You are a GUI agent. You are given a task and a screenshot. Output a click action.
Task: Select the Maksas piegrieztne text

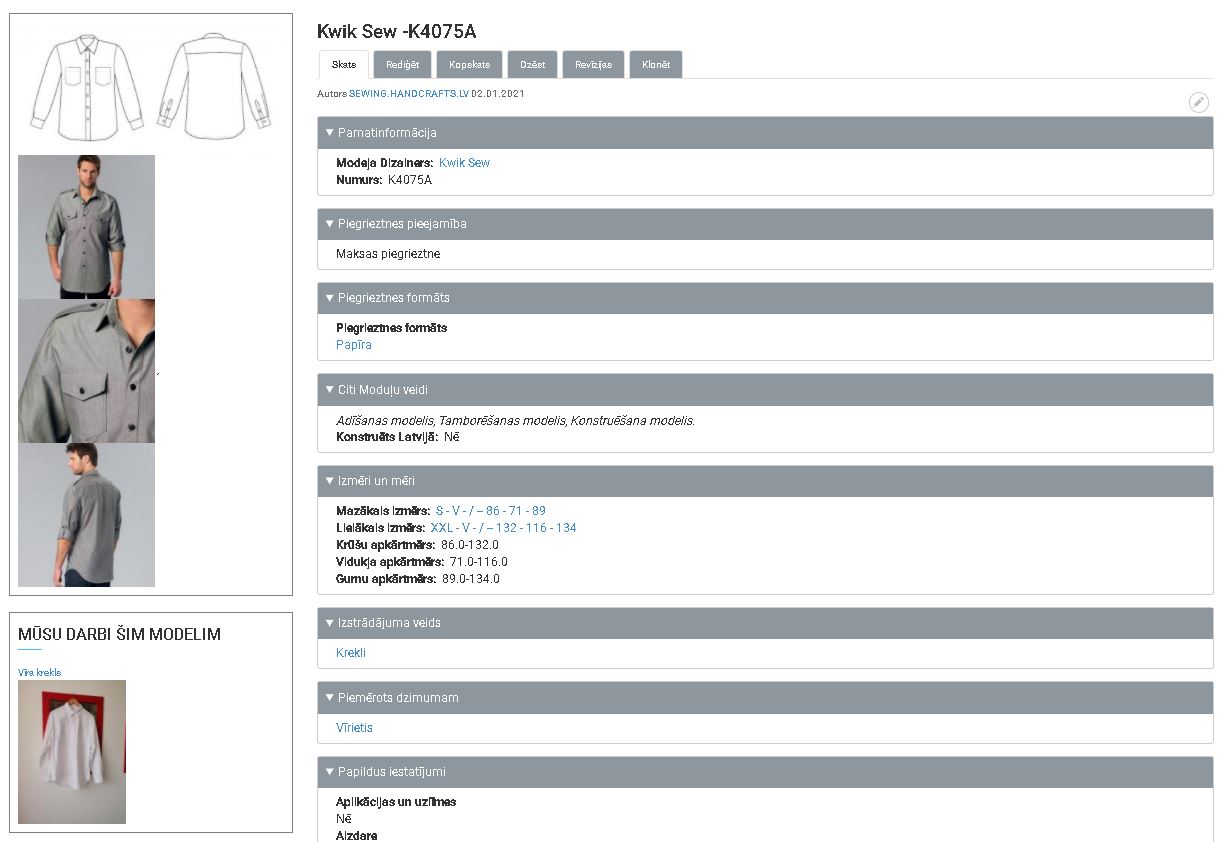click(388, 254)
